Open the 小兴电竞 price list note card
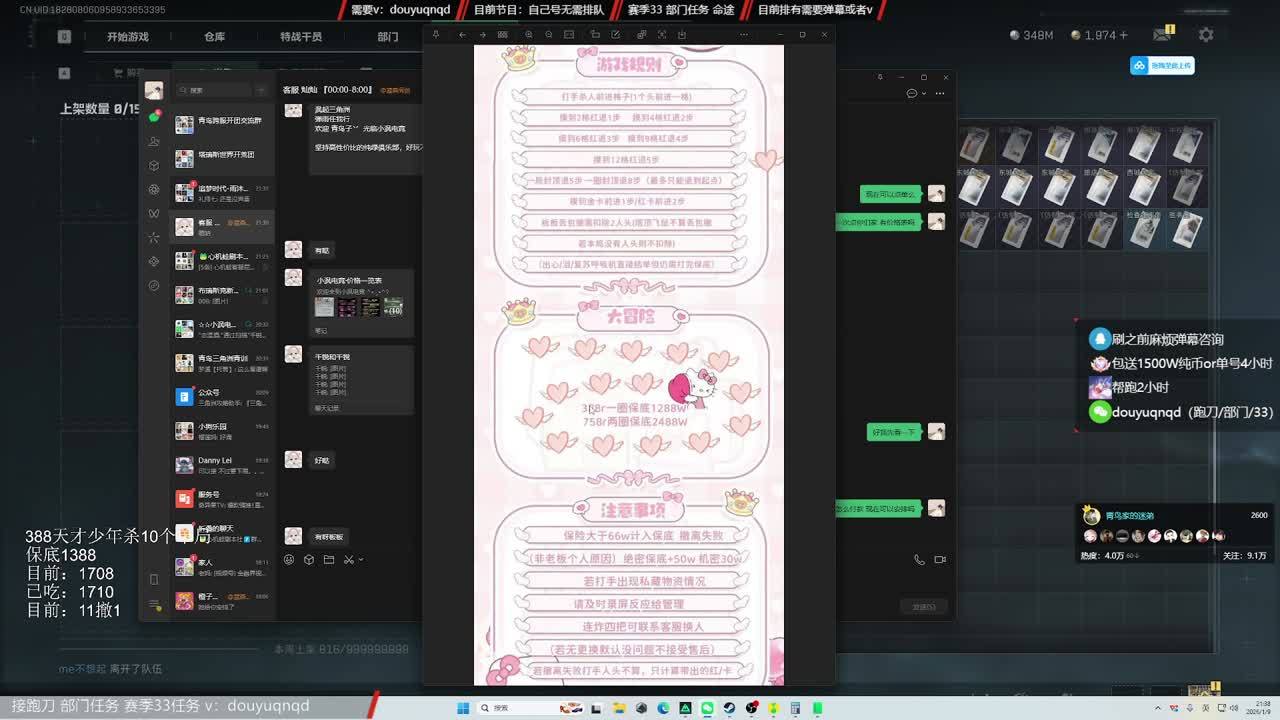Viewport: 1280px width, 720px height. [x=360, y=300]
